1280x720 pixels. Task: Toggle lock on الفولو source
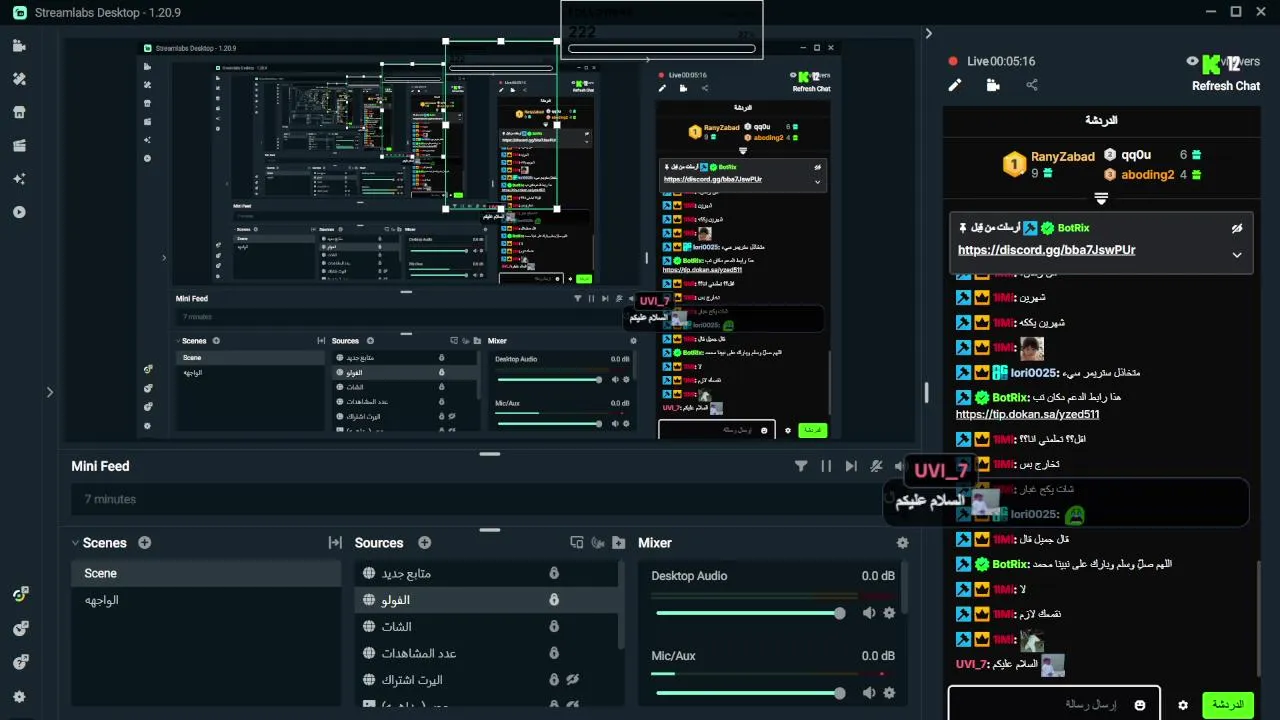click(553, 600)
